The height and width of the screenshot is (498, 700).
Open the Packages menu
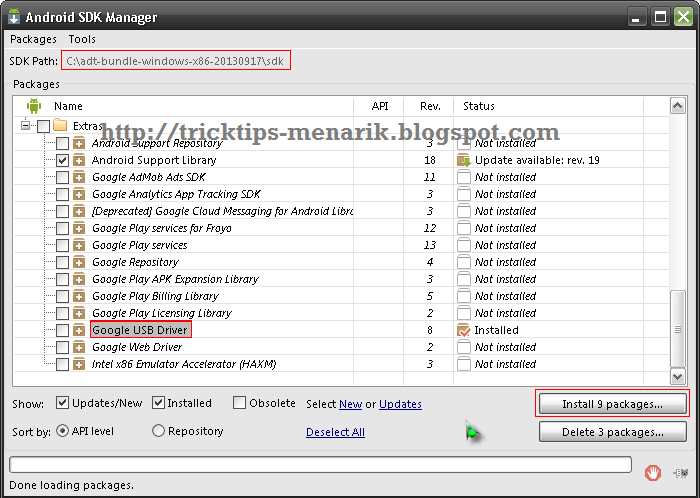coord(33,39)
